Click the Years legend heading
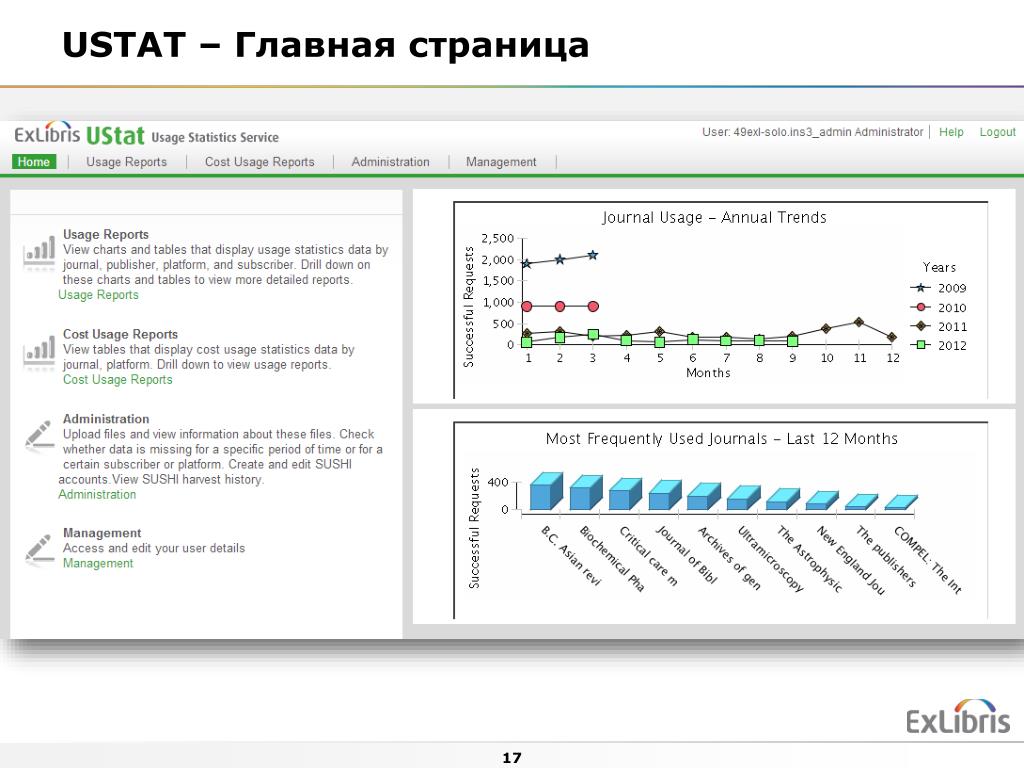This screenshot has width=1024, height=768. tap(939, 267)
